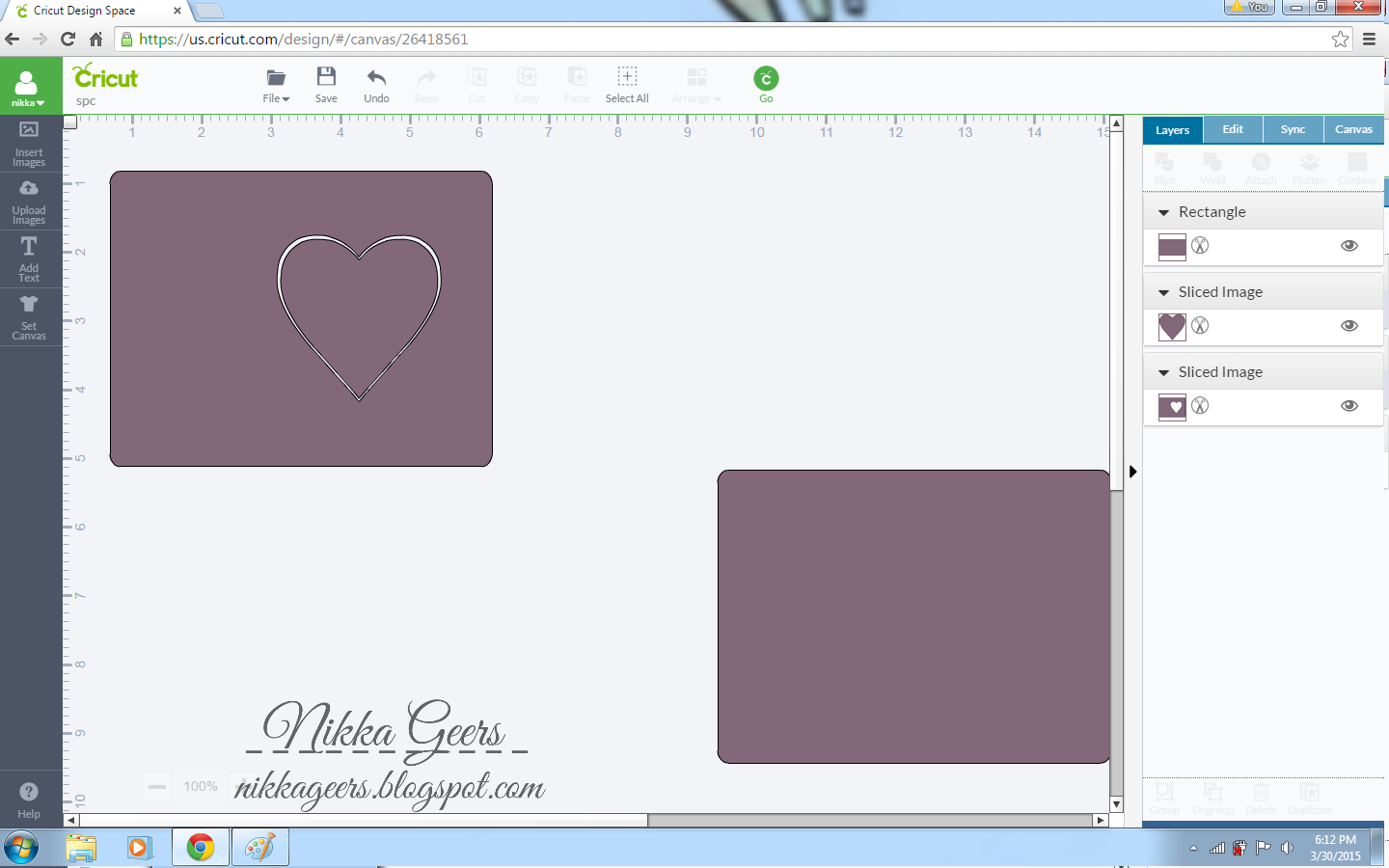Visit nikkageers.blogspot.com link

tap(388, 787)
